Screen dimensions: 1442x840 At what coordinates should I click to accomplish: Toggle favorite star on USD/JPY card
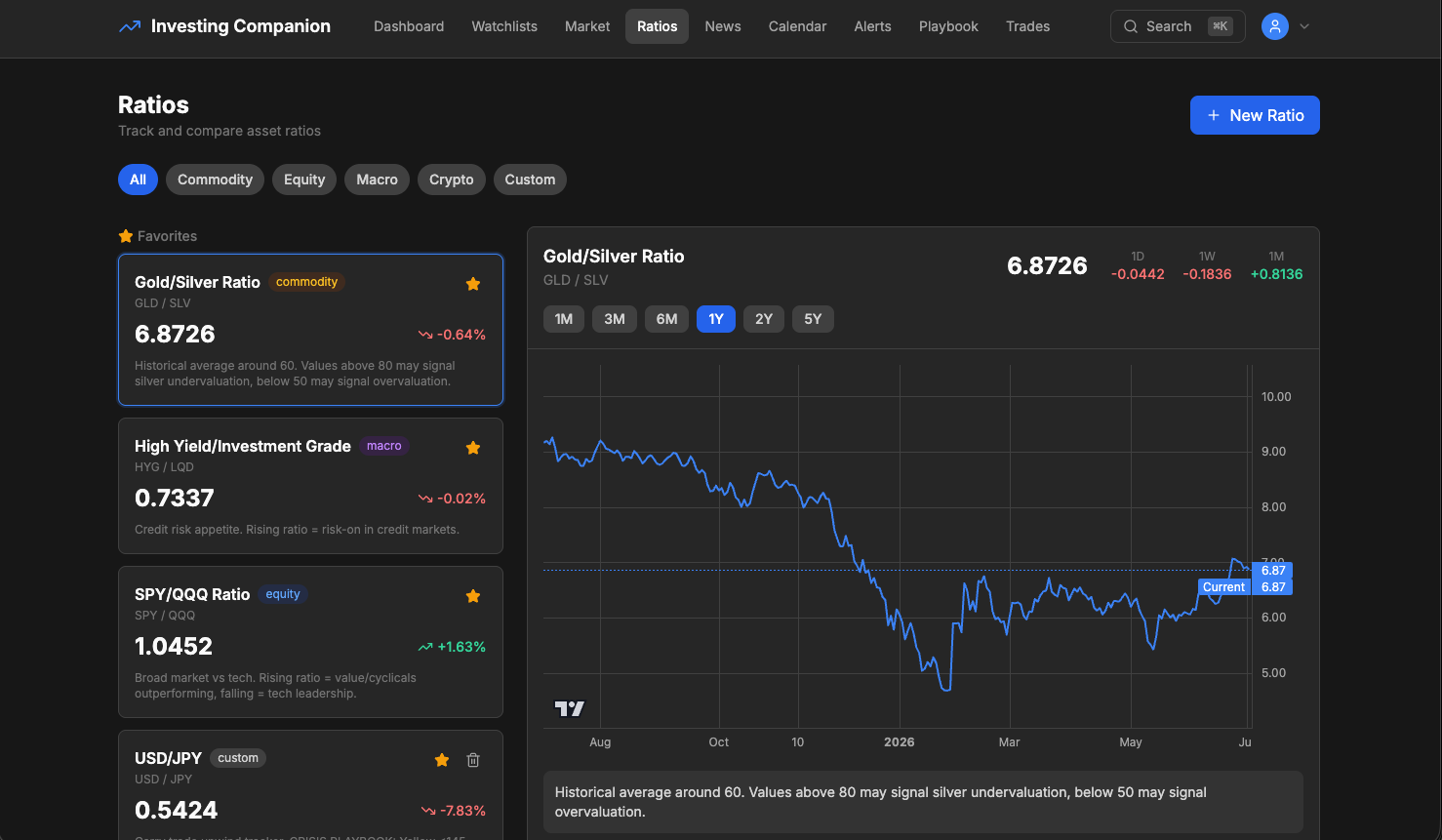442,760
